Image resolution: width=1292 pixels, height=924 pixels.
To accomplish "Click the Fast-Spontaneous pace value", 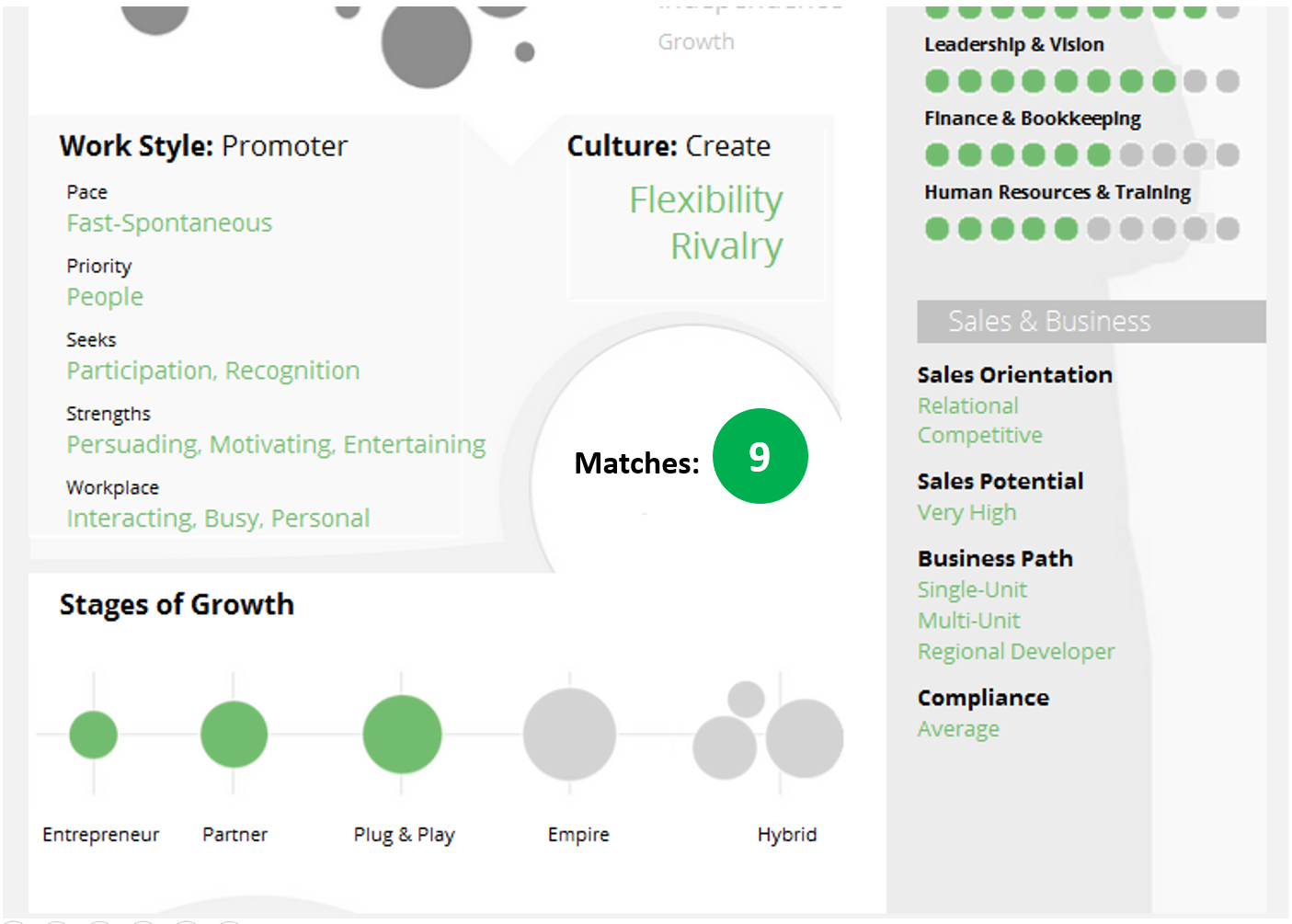I will [169, 223].
